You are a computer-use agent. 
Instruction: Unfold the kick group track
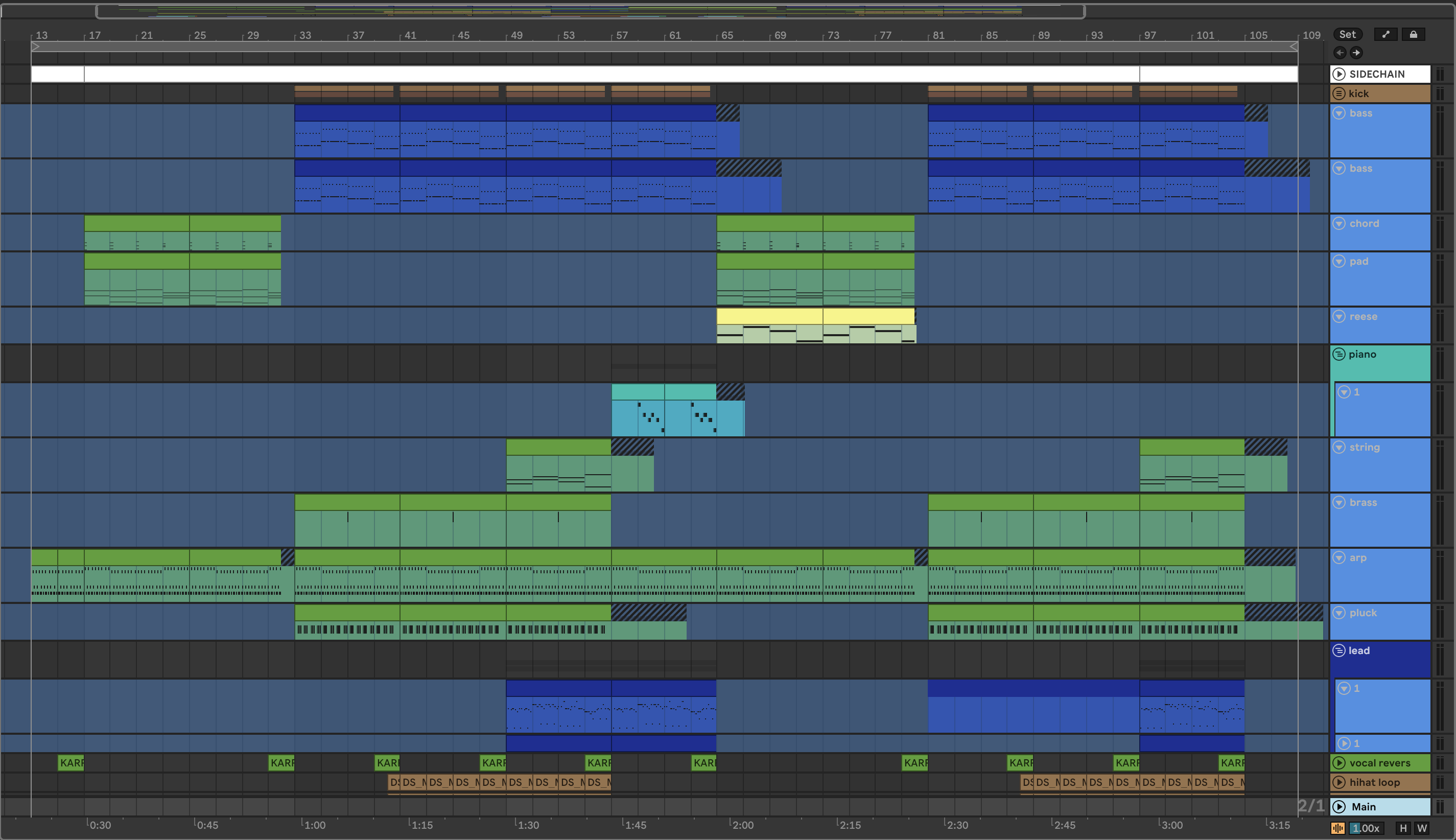click(1339, 94)
